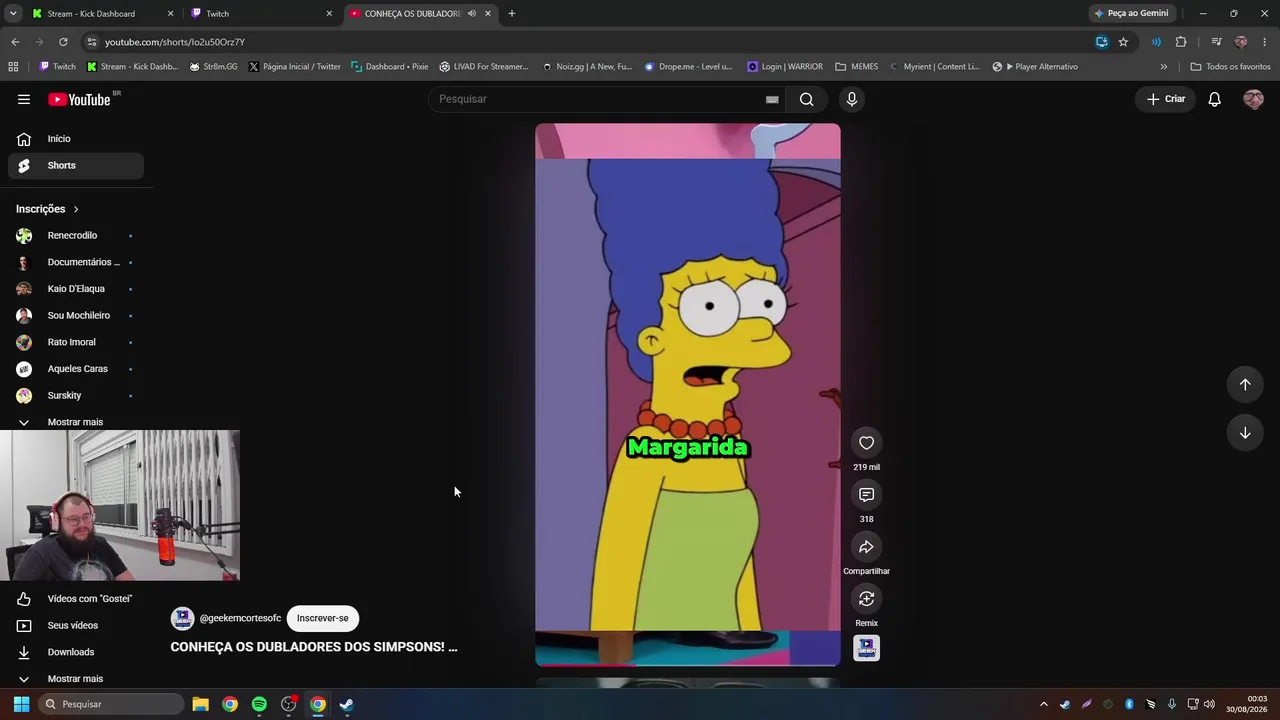This screenshot has height=720, width=1280.
Task: Go to the previous Short with up arrow
Action: (1245, 385)
